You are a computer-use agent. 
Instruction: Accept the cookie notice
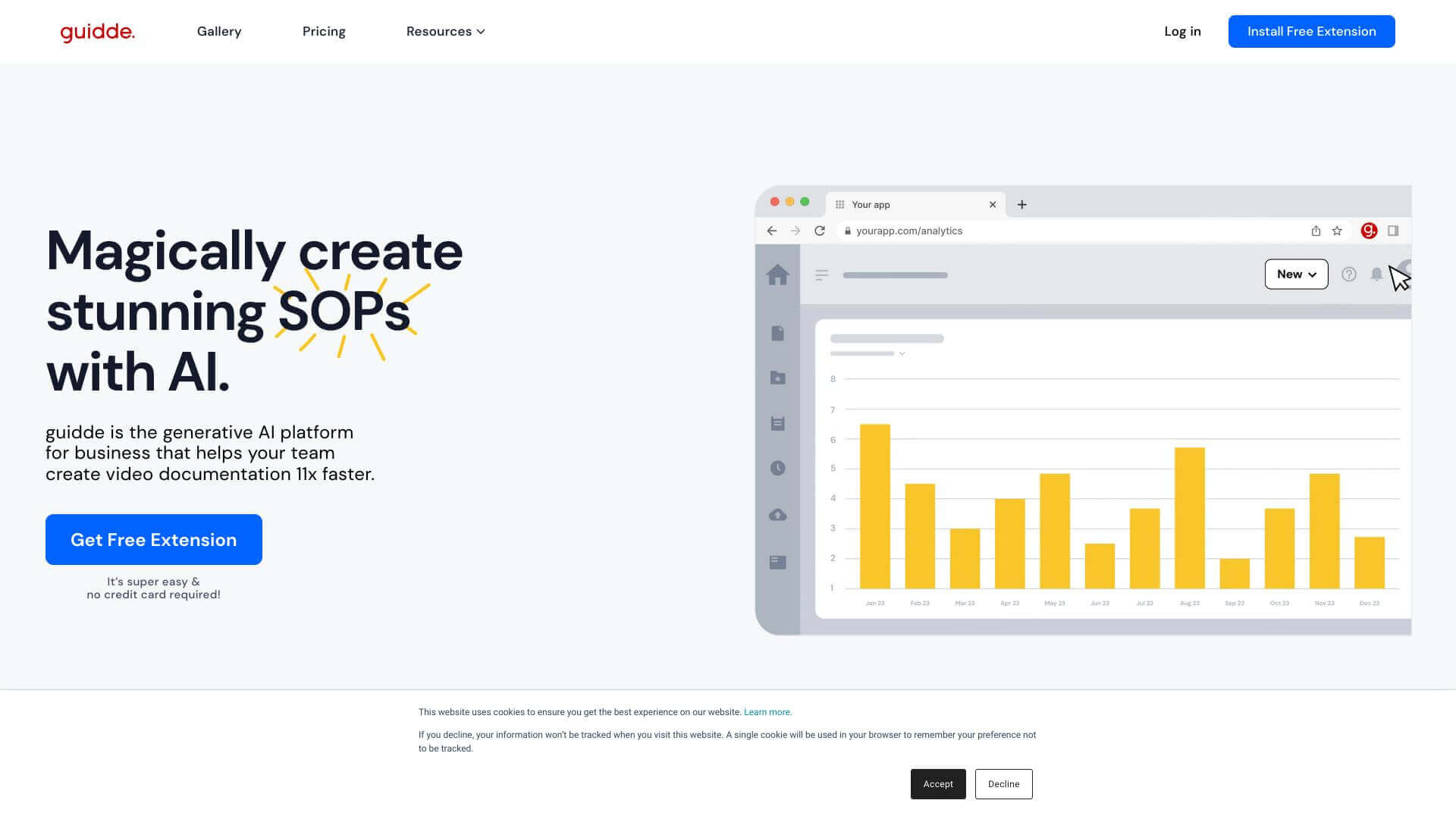coord(938,783)
